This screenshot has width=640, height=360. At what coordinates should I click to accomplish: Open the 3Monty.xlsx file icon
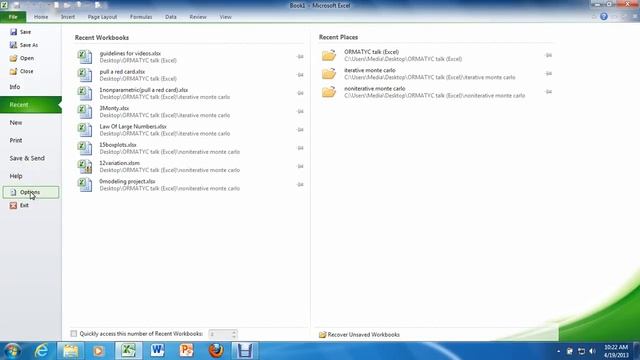pos(85,111)
